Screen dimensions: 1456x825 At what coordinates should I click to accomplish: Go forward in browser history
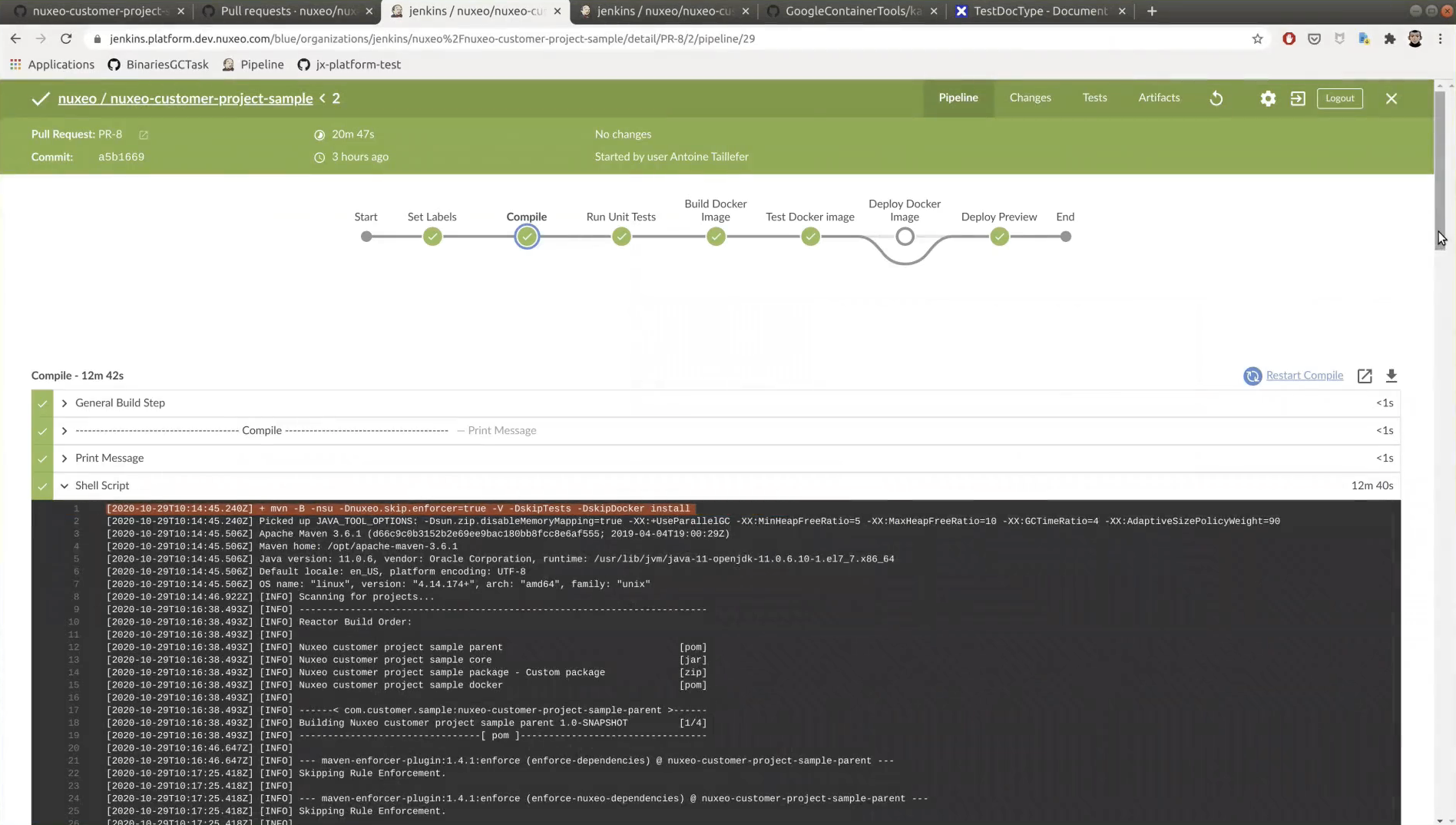(41, 38)
